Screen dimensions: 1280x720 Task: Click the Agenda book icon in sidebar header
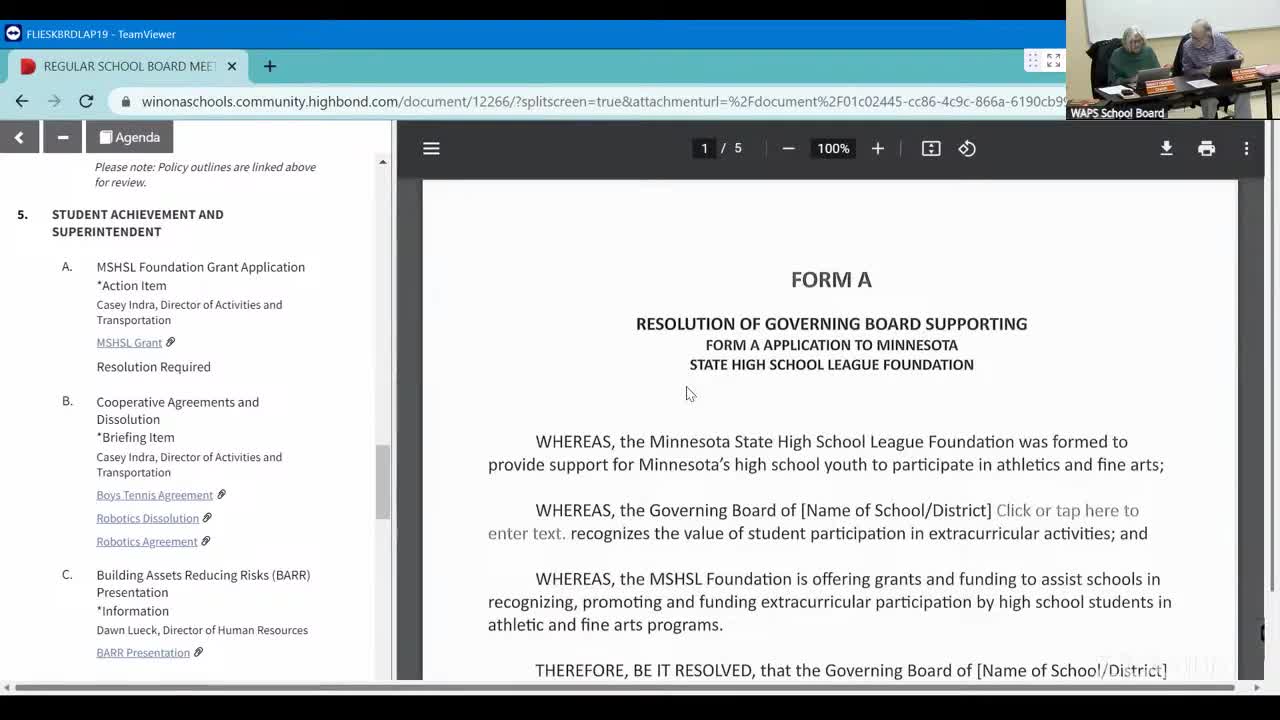108,137
